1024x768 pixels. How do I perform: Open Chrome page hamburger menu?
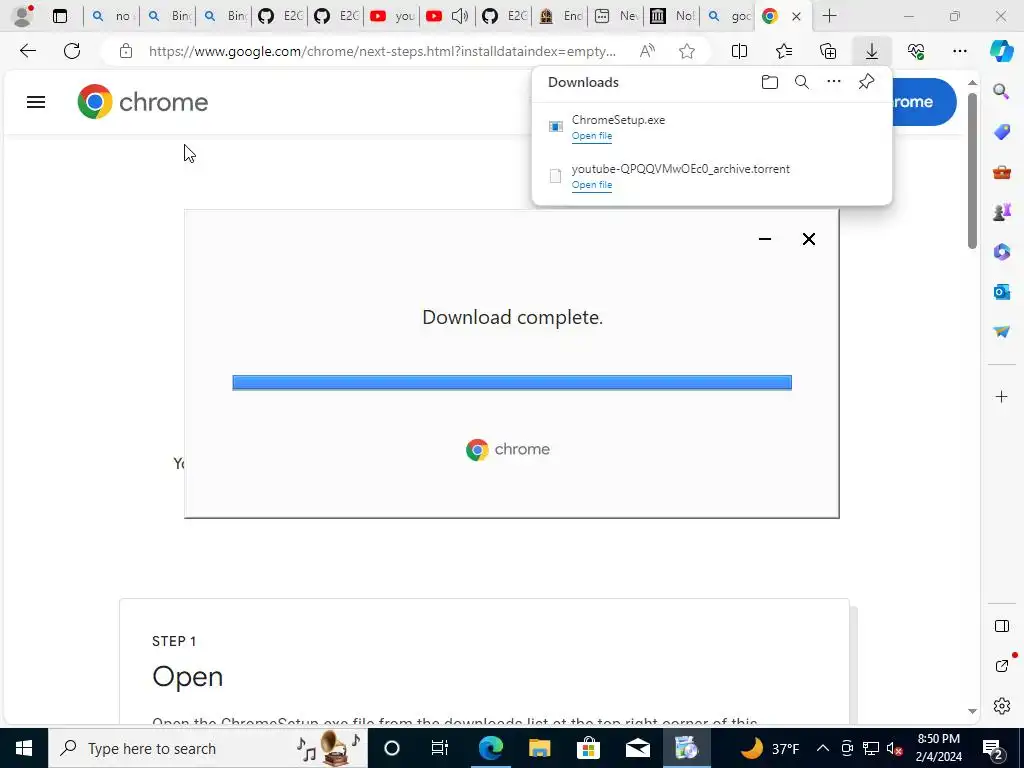point(36,102)
